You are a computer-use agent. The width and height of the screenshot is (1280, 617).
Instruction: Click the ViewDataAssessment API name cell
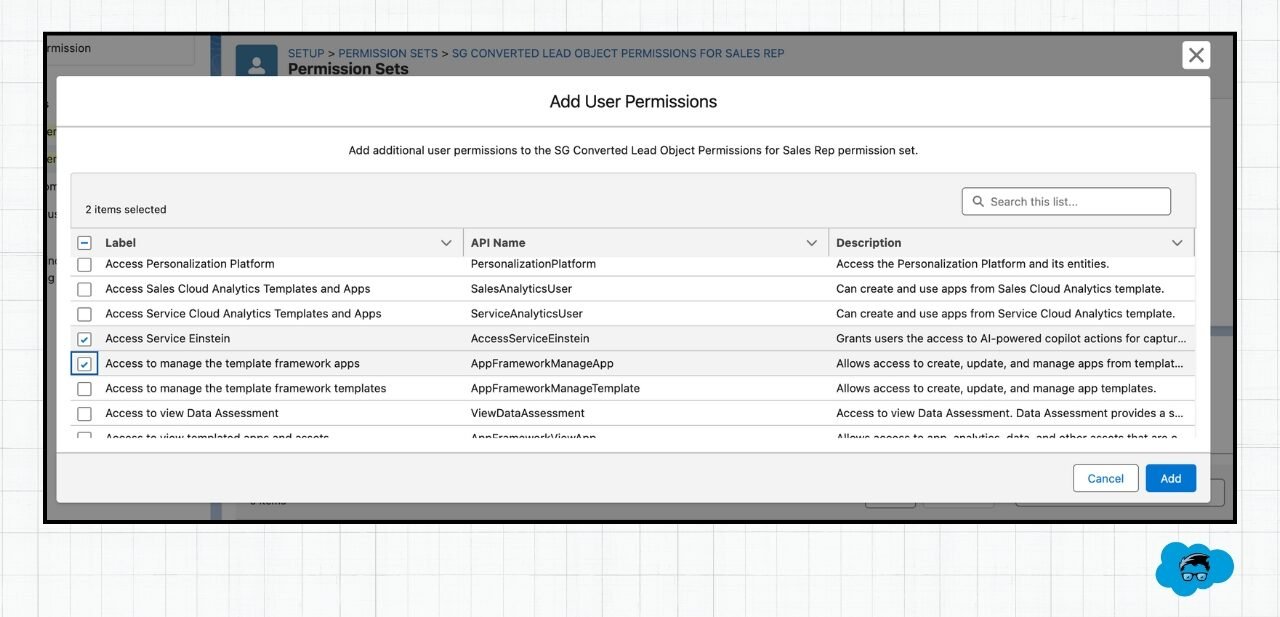click(x=528, y=414)
